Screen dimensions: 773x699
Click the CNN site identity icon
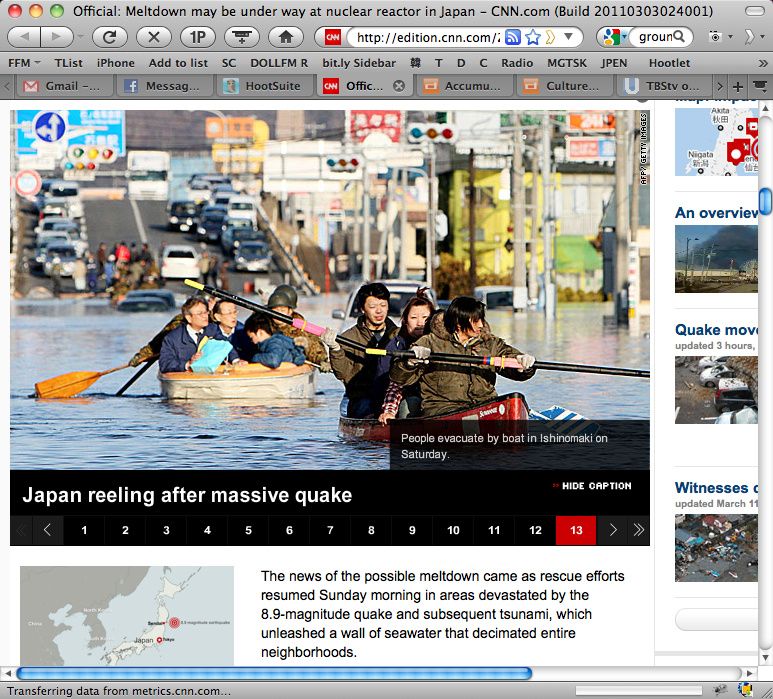click(x=333, y=37)
